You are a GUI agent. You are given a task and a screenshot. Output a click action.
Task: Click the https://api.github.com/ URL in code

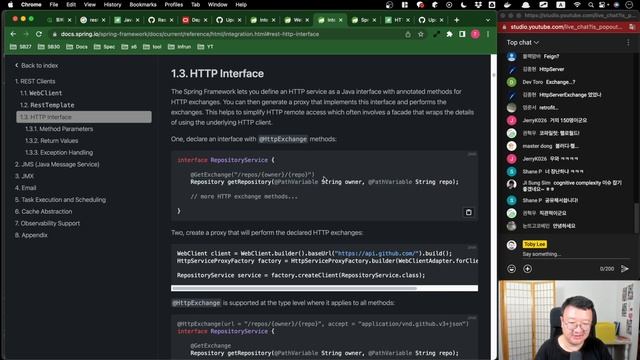tap(376, 253)
